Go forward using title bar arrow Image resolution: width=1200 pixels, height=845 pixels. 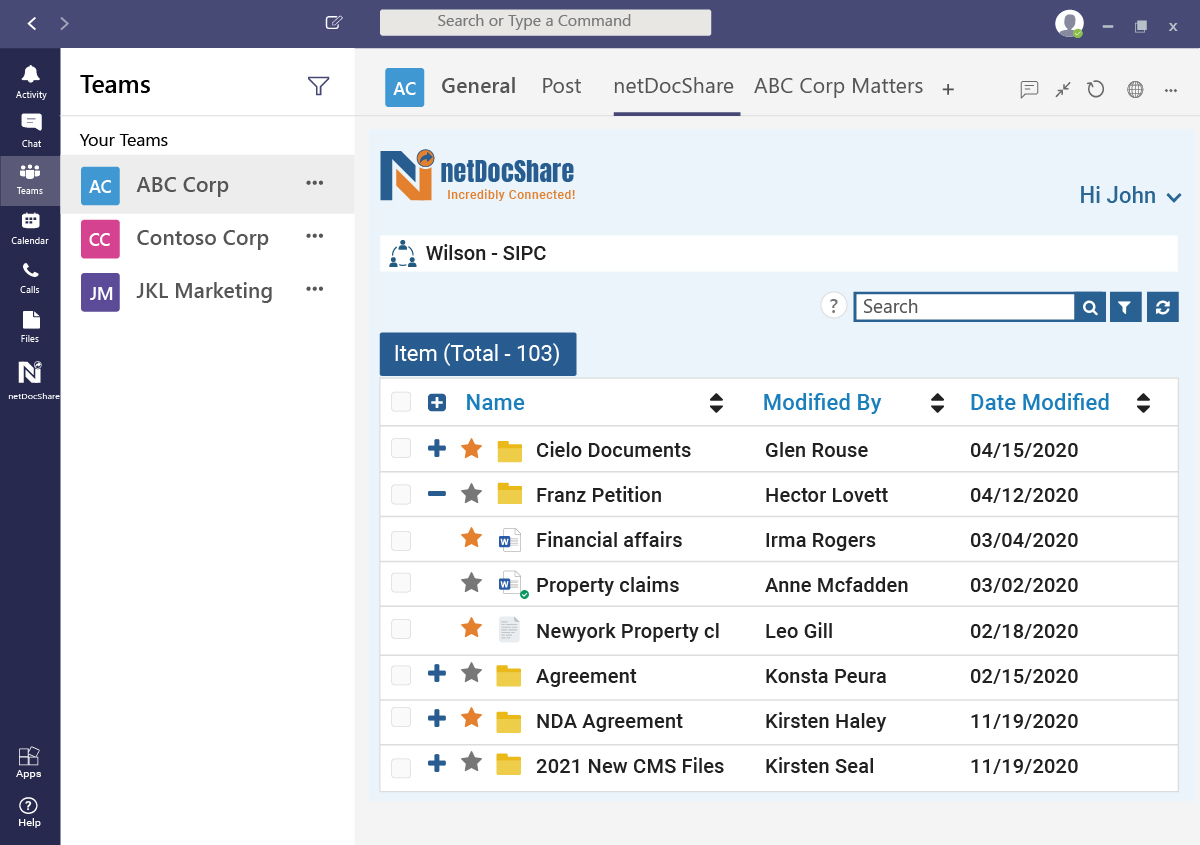coord(65,23)
